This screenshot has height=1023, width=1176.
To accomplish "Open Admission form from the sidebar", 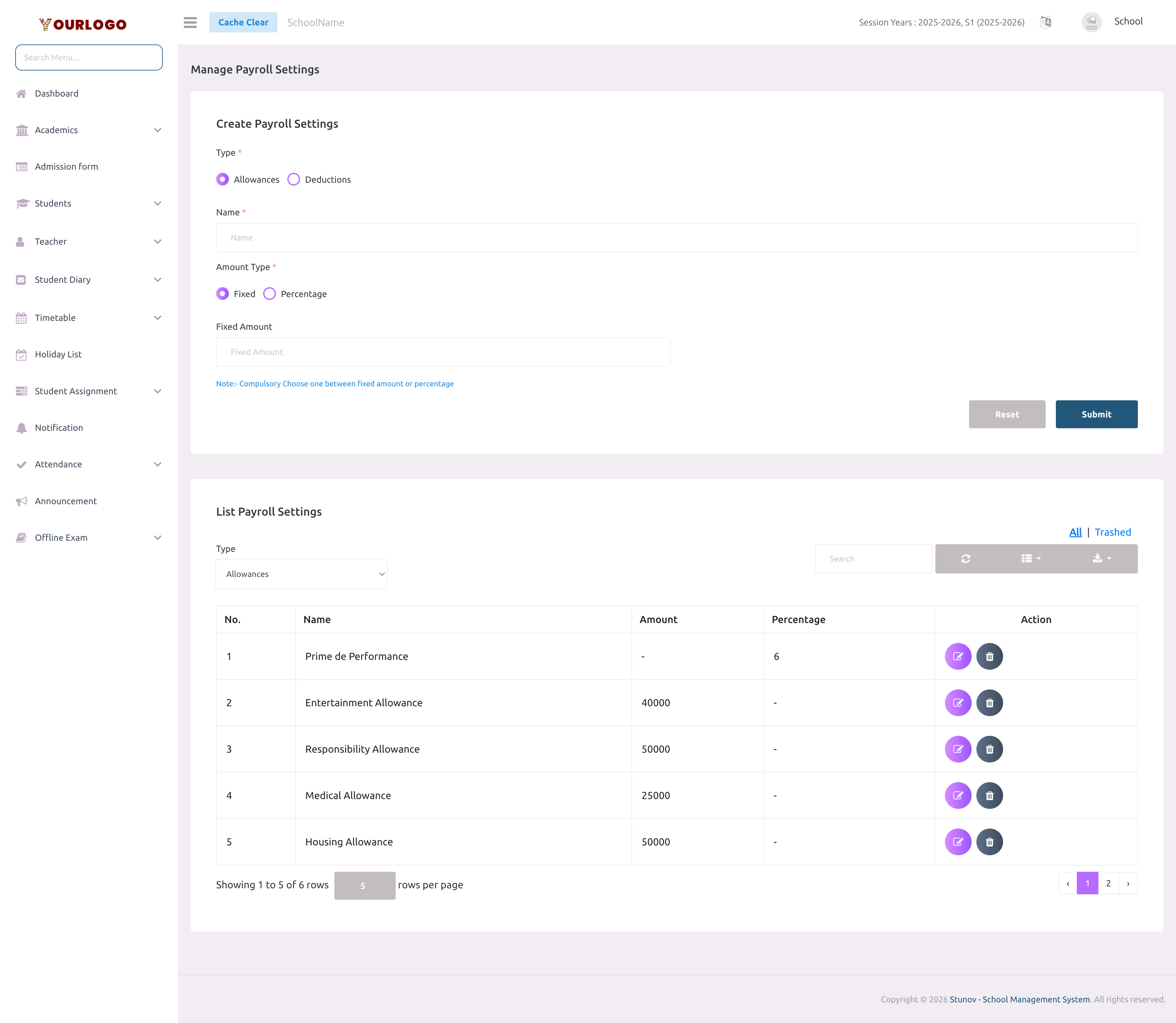I will click(x=66, y=166).
